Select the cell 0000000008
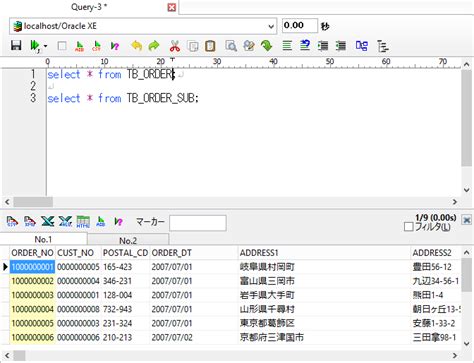 (x=78, y=309)
